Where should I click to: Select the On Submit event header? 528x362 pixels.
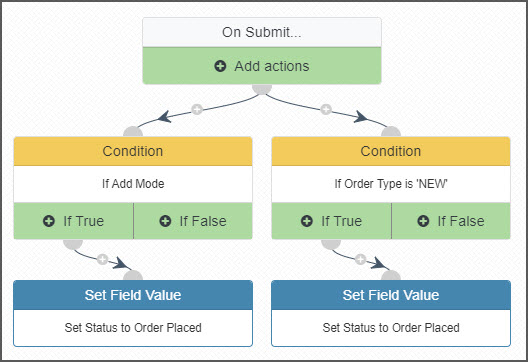tap(262, 32)
